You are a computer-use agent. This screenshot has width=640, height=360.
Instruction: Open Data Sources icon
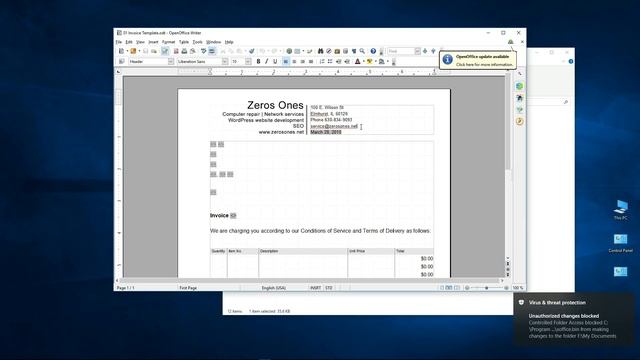point(345,51)
